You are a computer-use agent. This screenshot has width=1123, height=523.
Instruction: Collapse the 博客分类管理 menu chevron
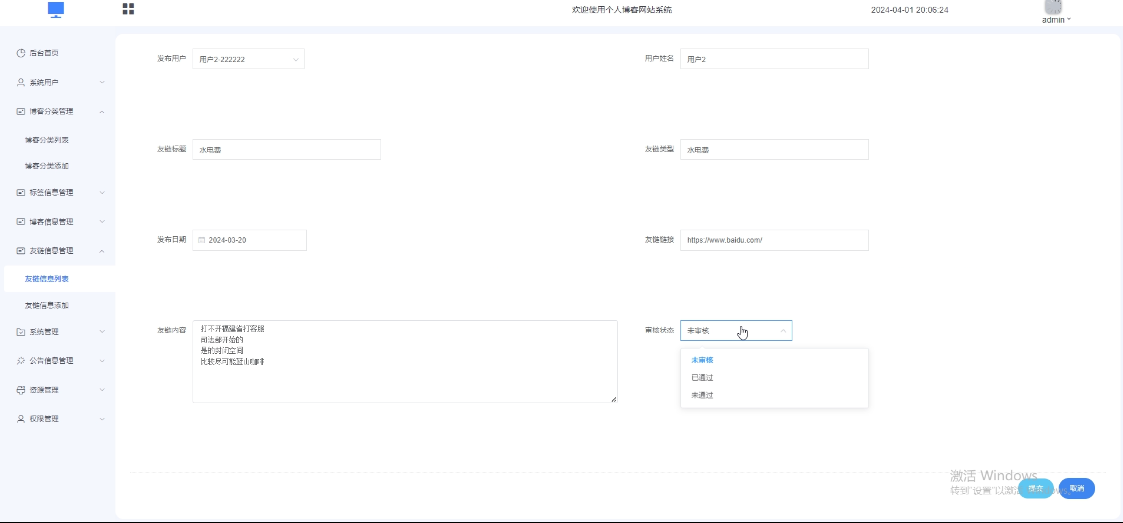click(102, 111)
